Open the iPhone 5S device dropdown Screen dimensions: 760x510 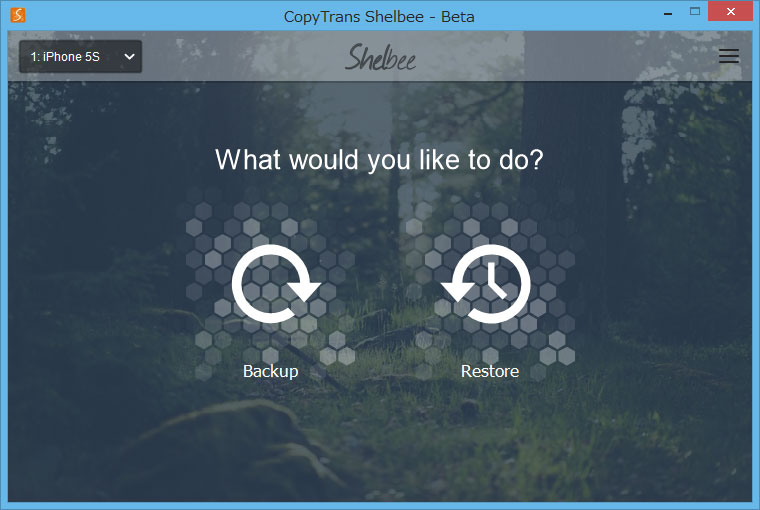point(80,57)
